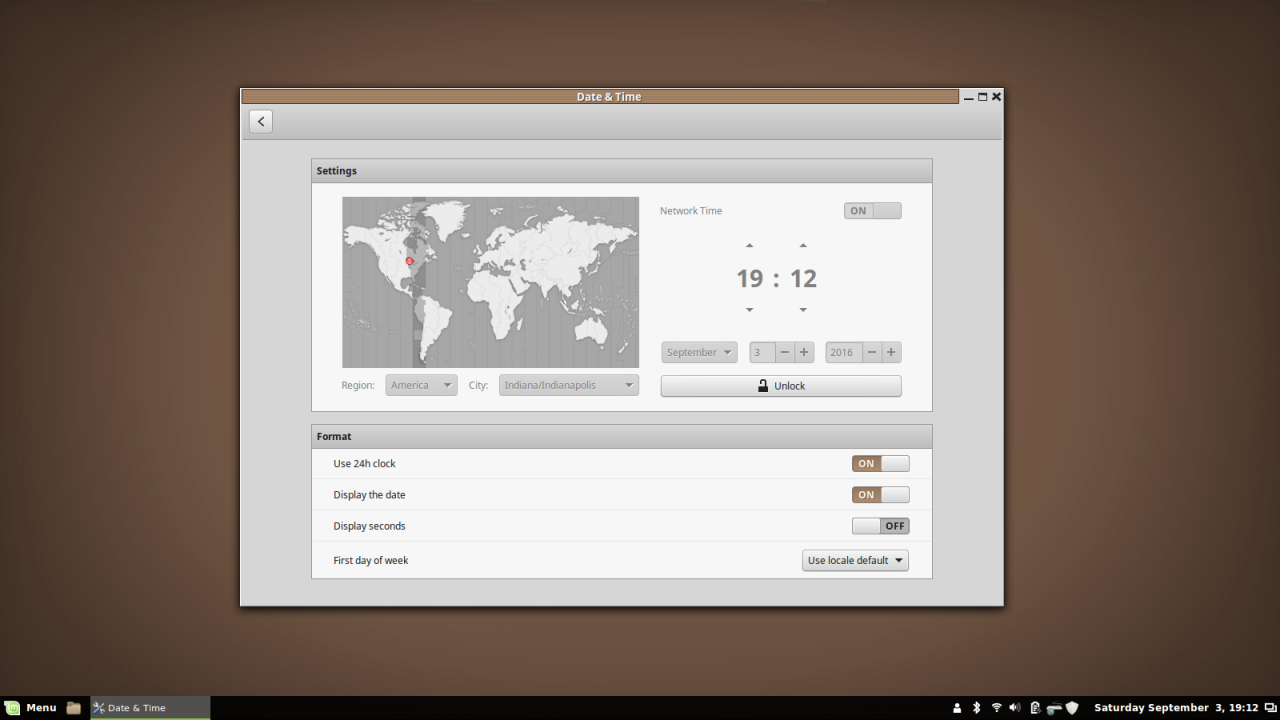1280x720 pixels.
Task: Close the Date & Time window
Action: pos(996,97)
